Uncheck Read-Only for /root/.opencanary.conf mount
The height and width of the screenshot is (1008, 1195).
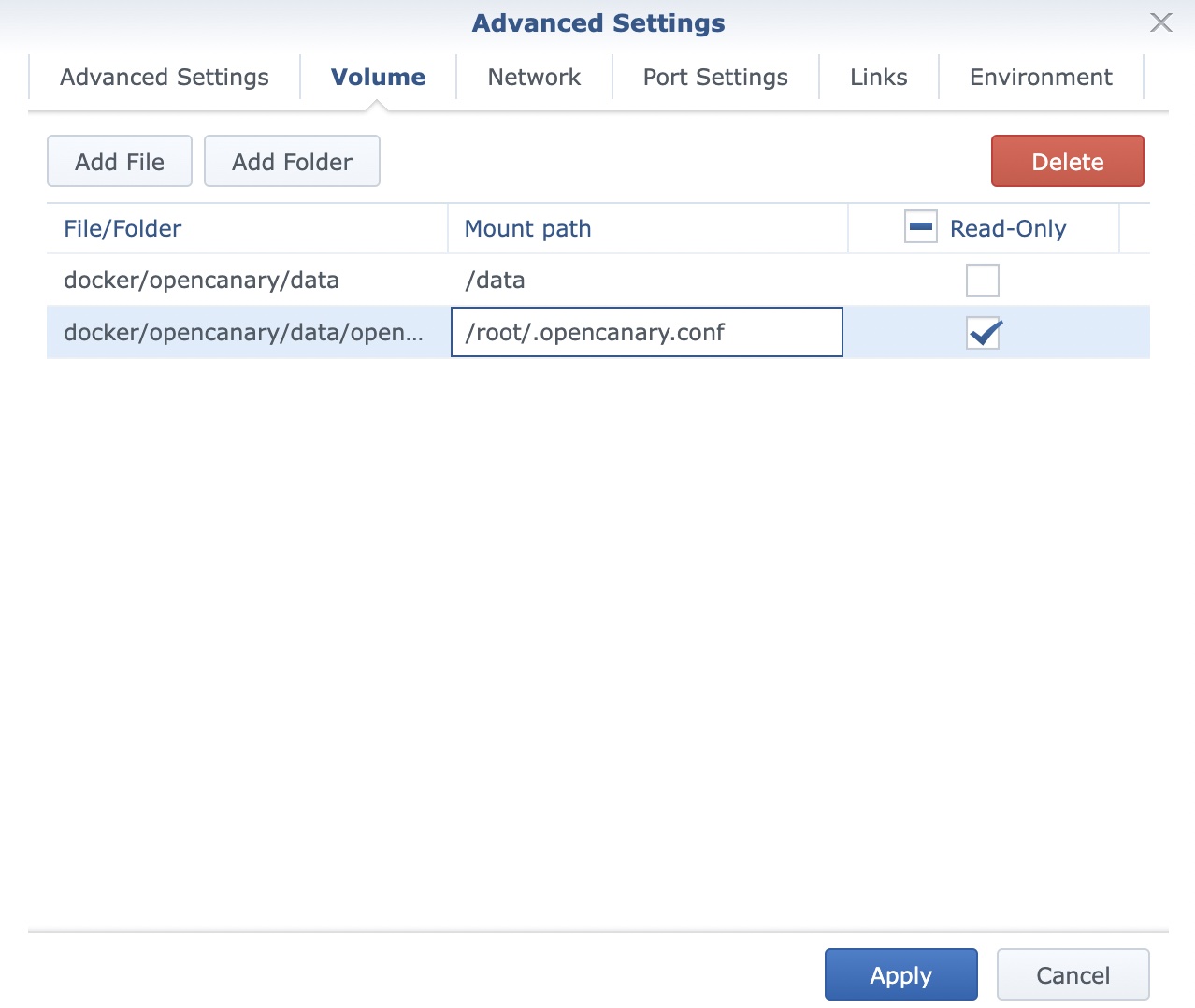coord(982,333)
